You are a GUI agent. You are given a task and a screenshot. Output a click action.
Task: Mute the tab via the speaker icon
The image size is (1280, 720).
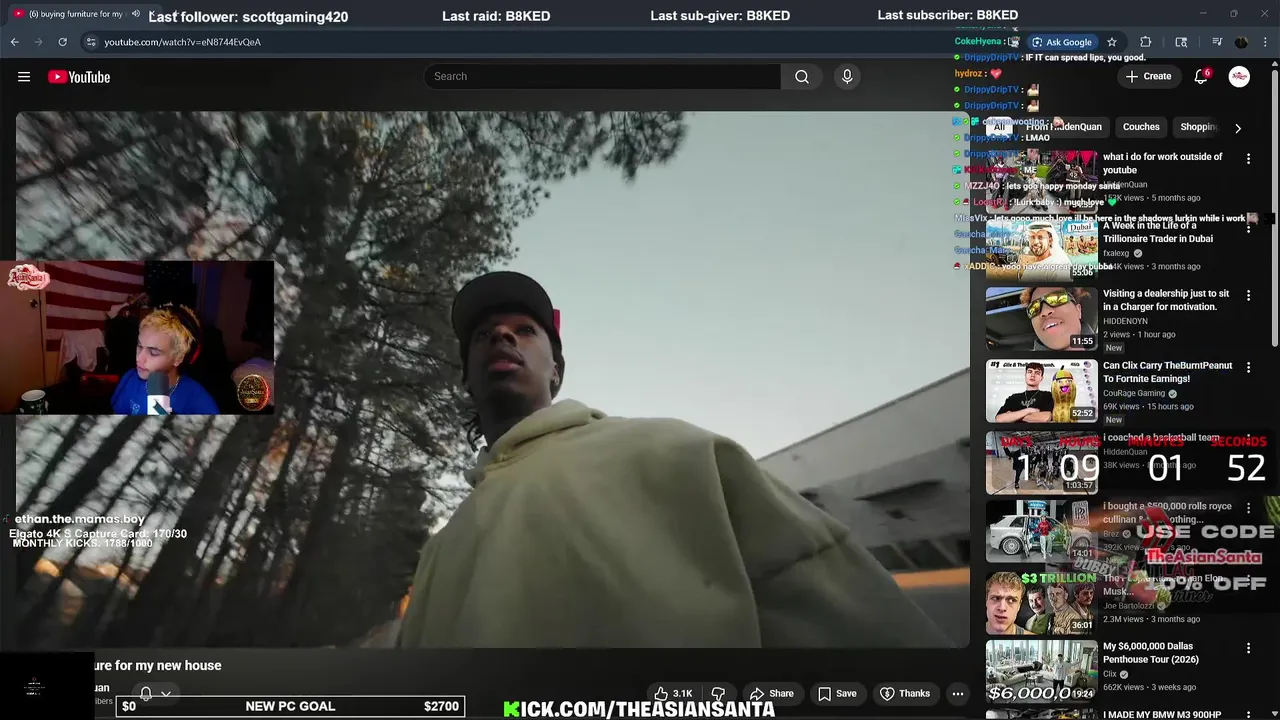pyautogui.click(x=135, y=14)
